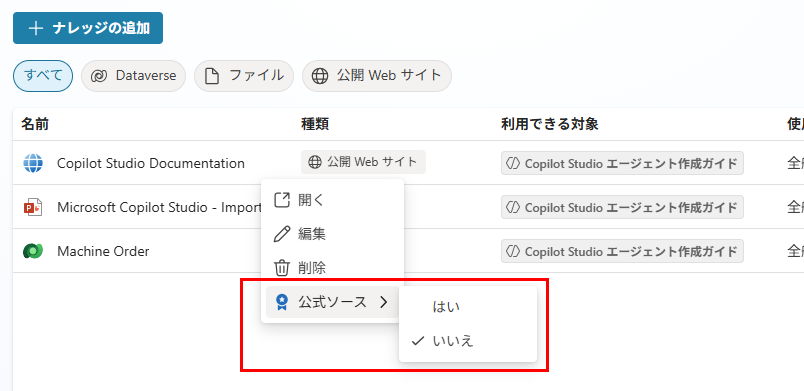Select はい in the 公式ソース submenu

[x=468, y=306]
